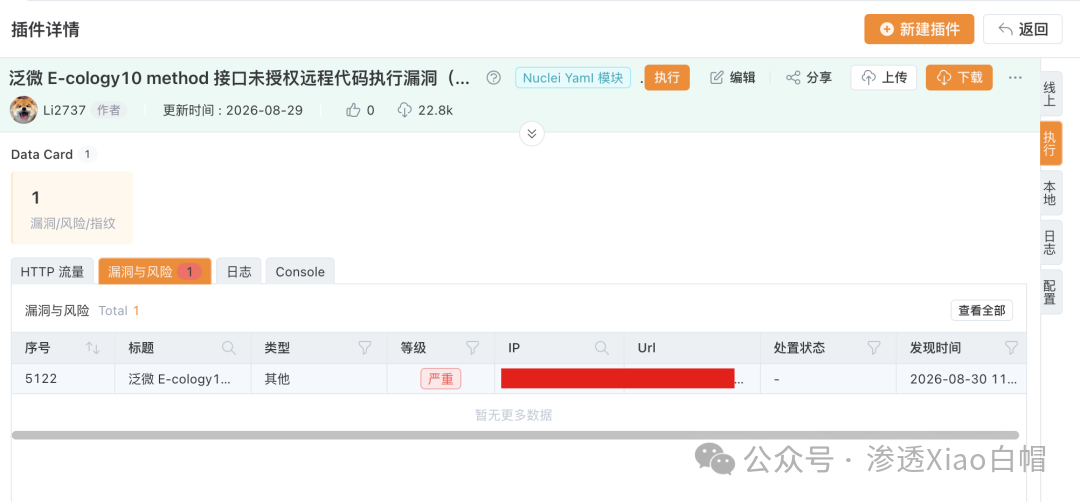Expand plugin details with double-chevron button
1080x502 pixels.
click(x=531, y=133)
